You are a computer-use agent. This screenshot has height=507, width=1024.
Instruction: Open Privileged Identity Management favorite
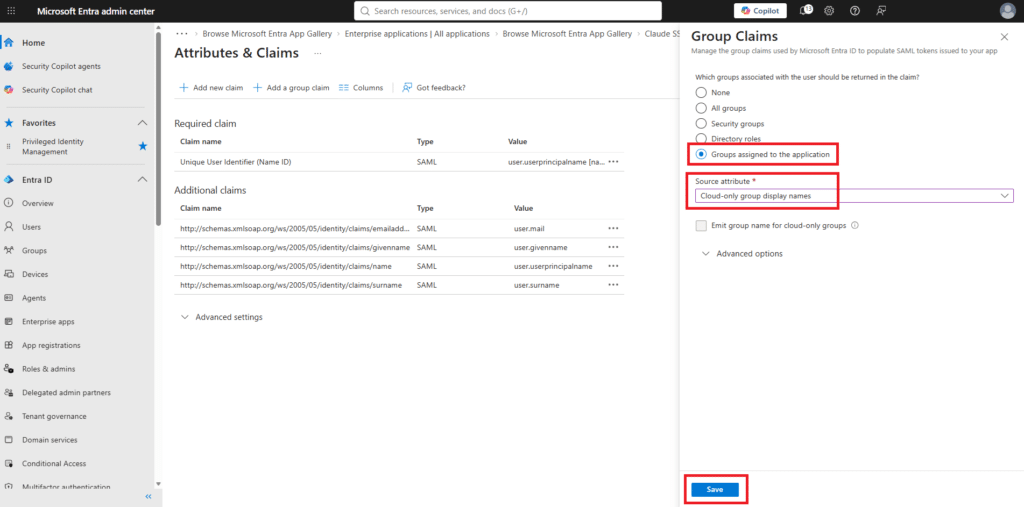53,146
